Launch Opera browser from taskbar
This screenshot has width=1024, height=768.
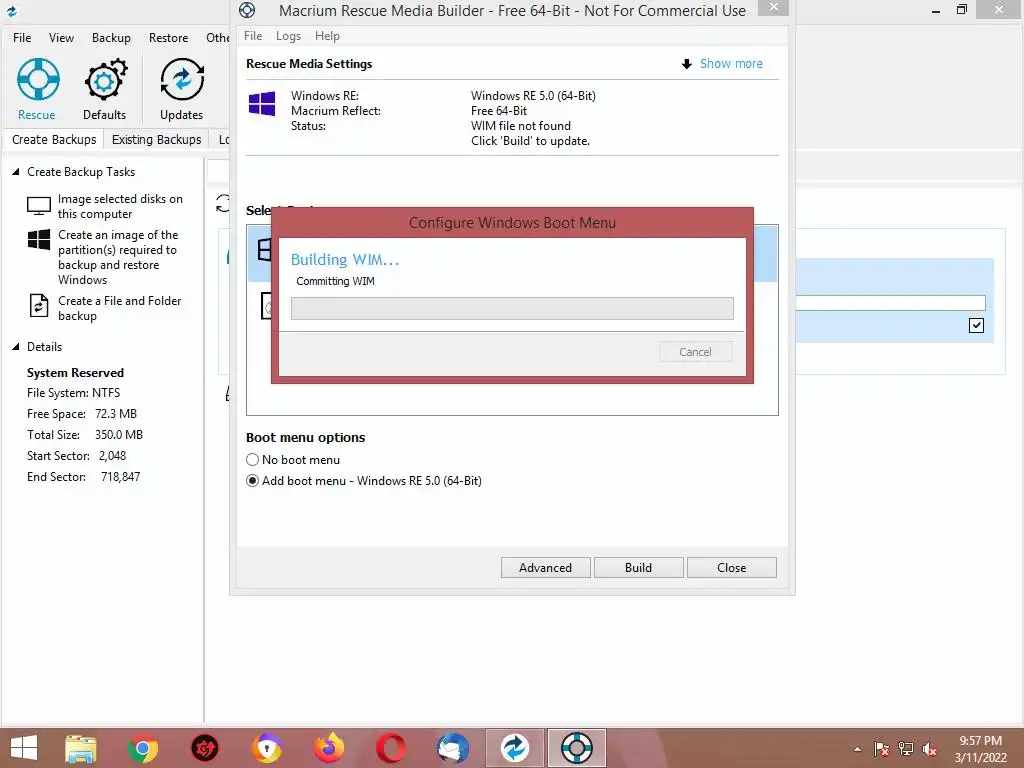tap(391, 748)
